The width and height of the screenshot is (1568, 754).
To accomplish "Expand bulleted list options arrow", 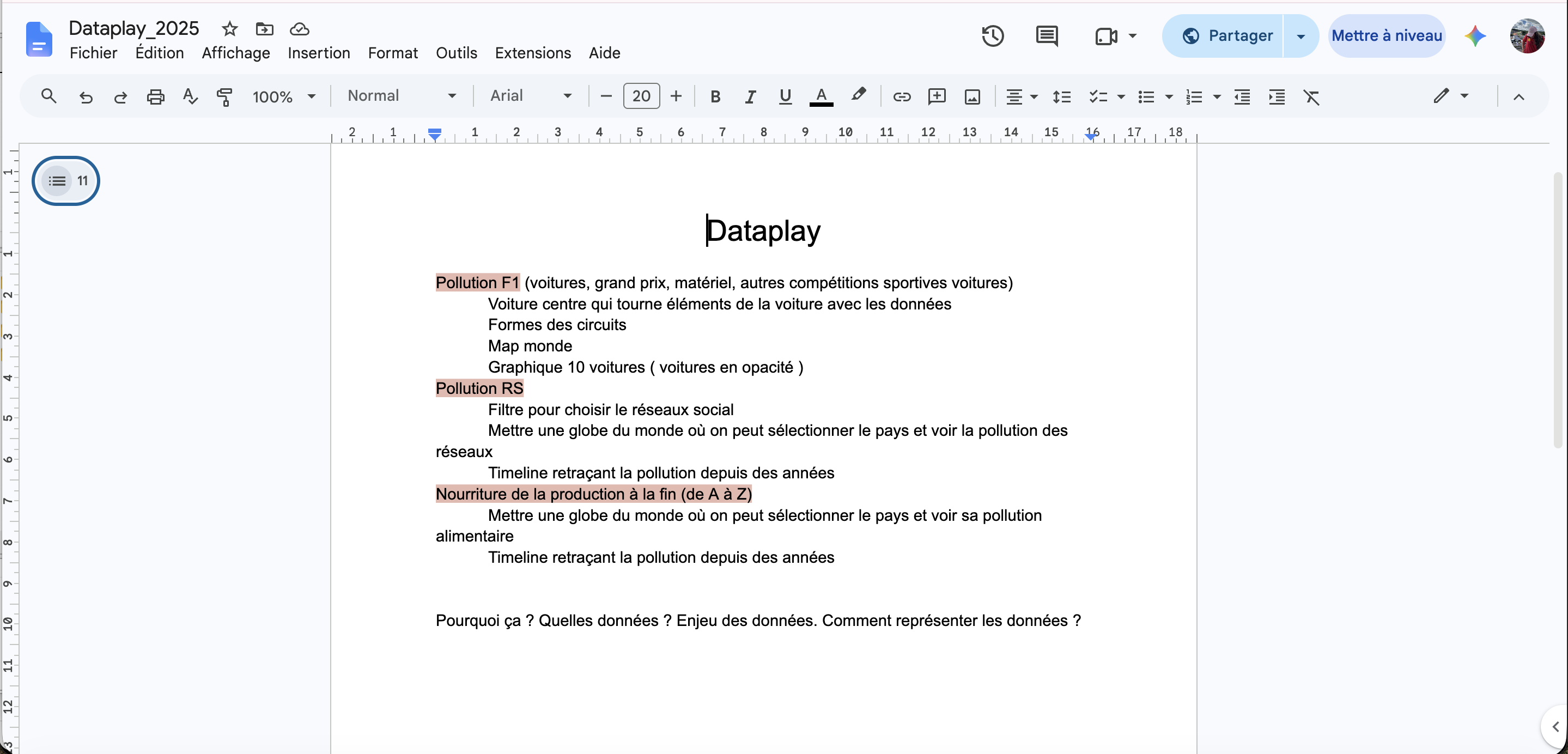I will click(1169, 96).
